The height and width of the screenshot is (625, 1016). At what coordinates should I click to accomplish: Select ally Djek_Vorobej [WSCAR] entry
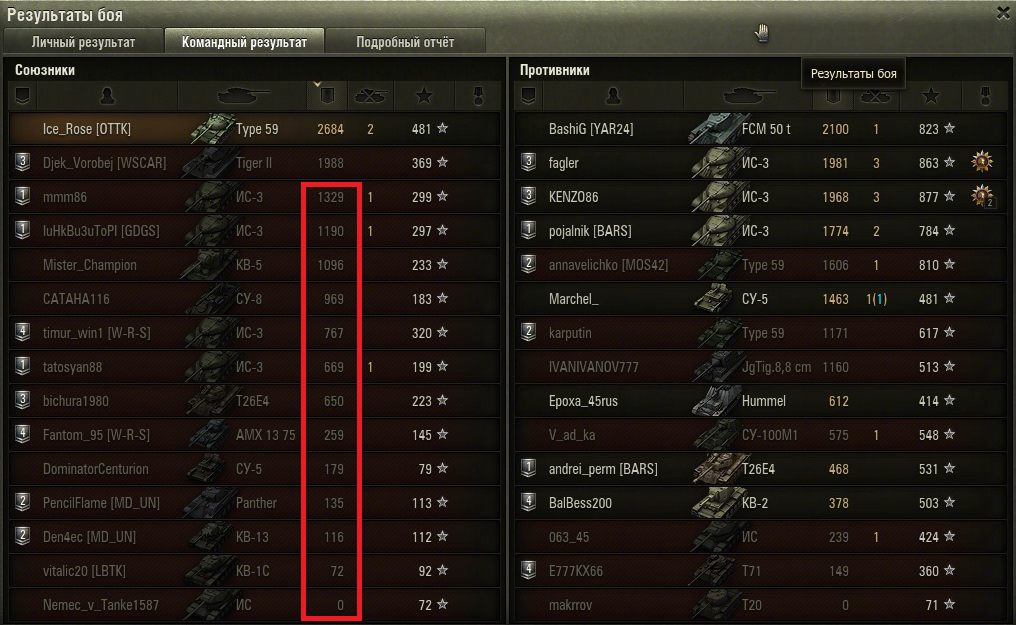tap(254, 163)
